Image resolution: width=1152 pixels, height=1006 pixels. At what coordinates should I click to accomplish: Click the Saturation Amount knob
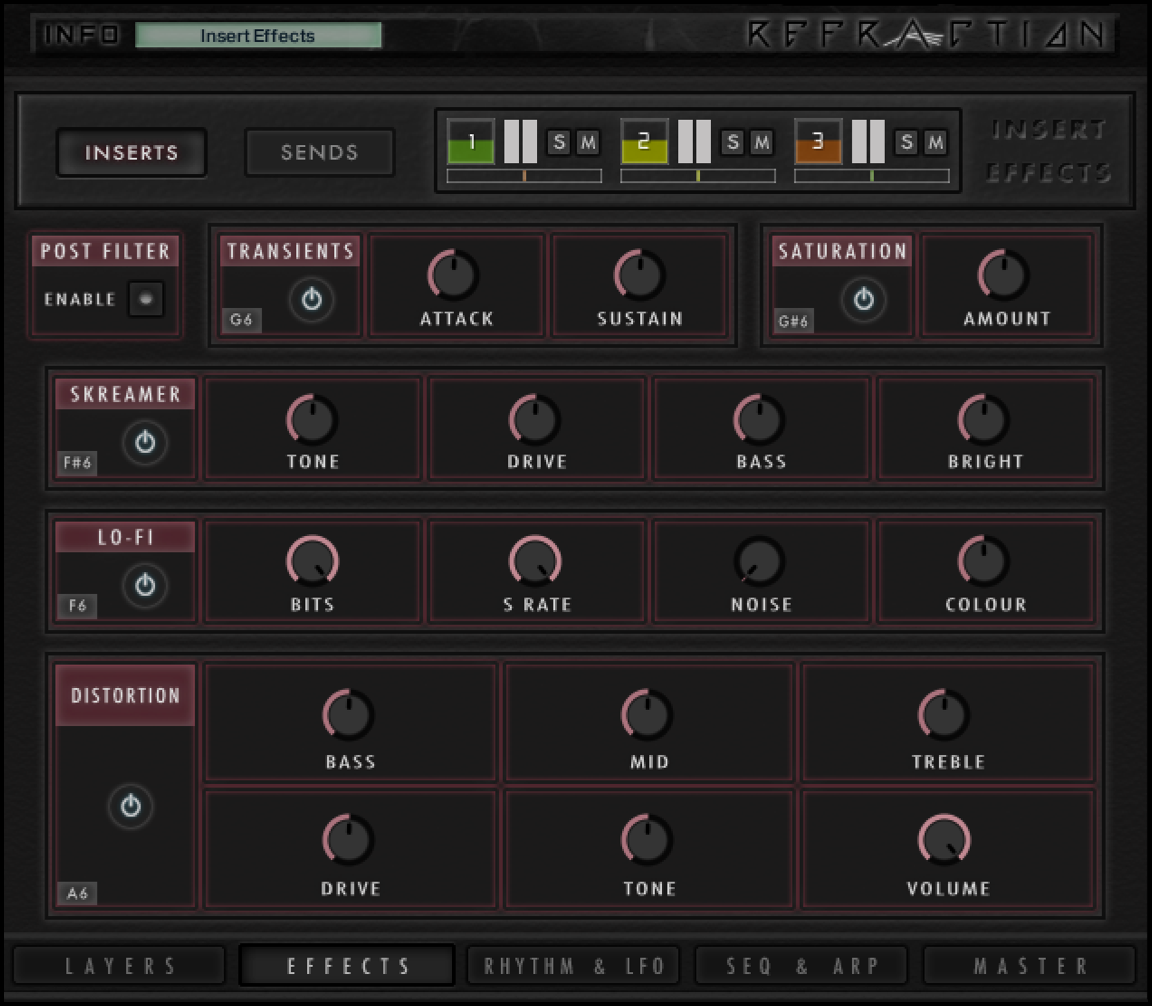(1004, 275)
